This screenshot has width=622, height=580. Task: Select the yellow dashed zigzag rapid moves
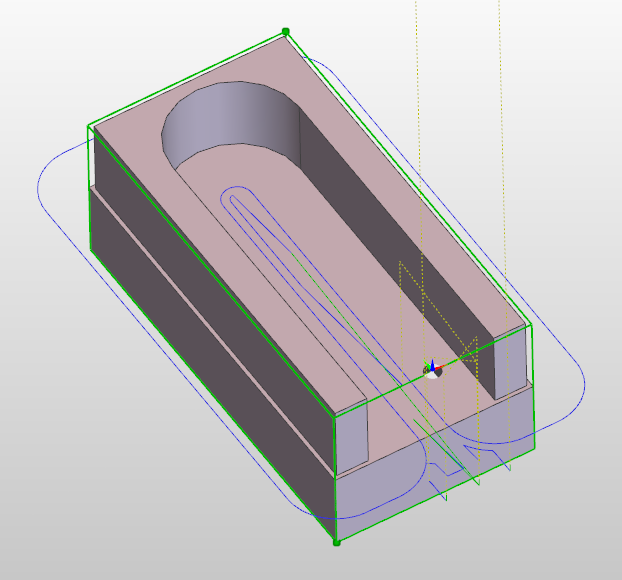click(x=412, y=292)
